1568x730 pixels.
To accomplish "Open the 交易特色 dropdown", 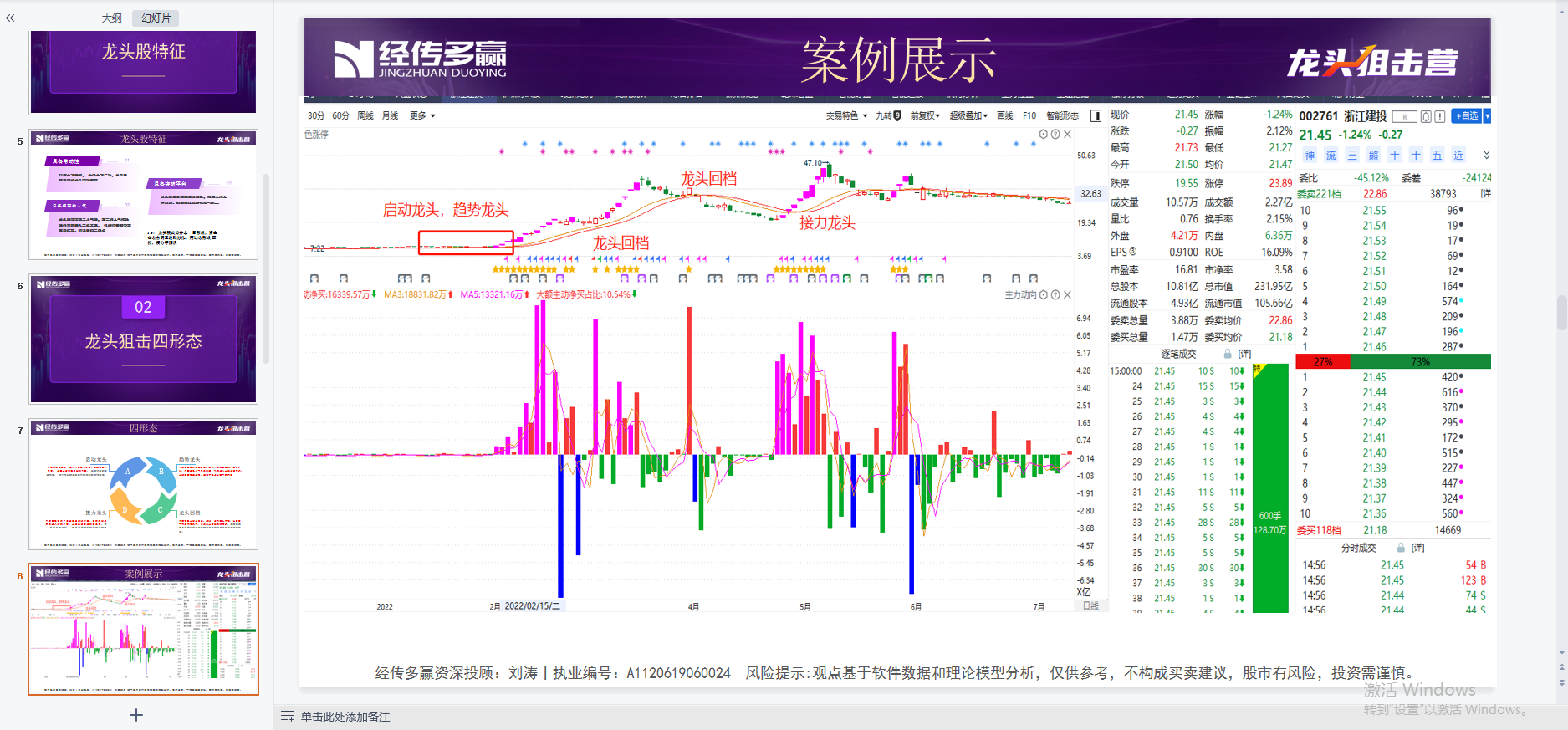I will tap(846, 115).
